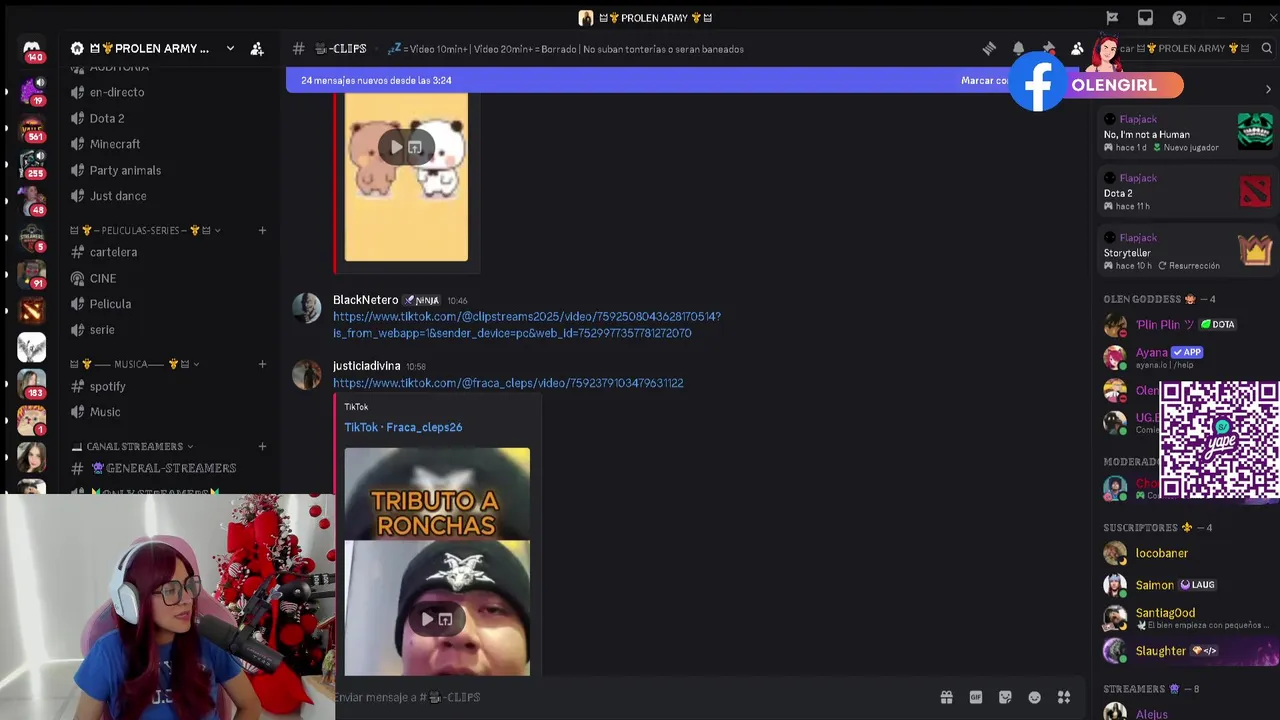Show pinned messages pin icon
Image resolution: width=1280 pixels, height=720 pixels.
(x=1048, y=48)
